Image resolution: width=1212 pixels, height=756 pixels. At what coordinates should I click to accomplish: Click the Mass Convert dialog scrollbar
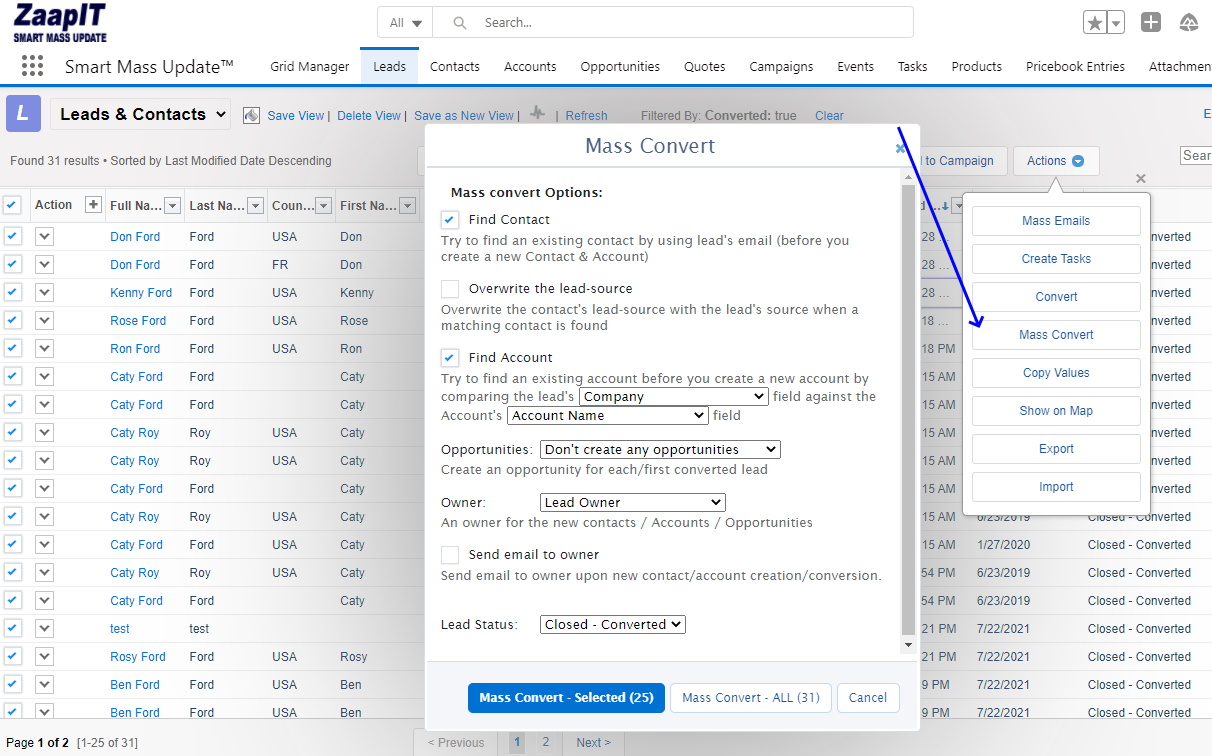click(x=908, y=400)
